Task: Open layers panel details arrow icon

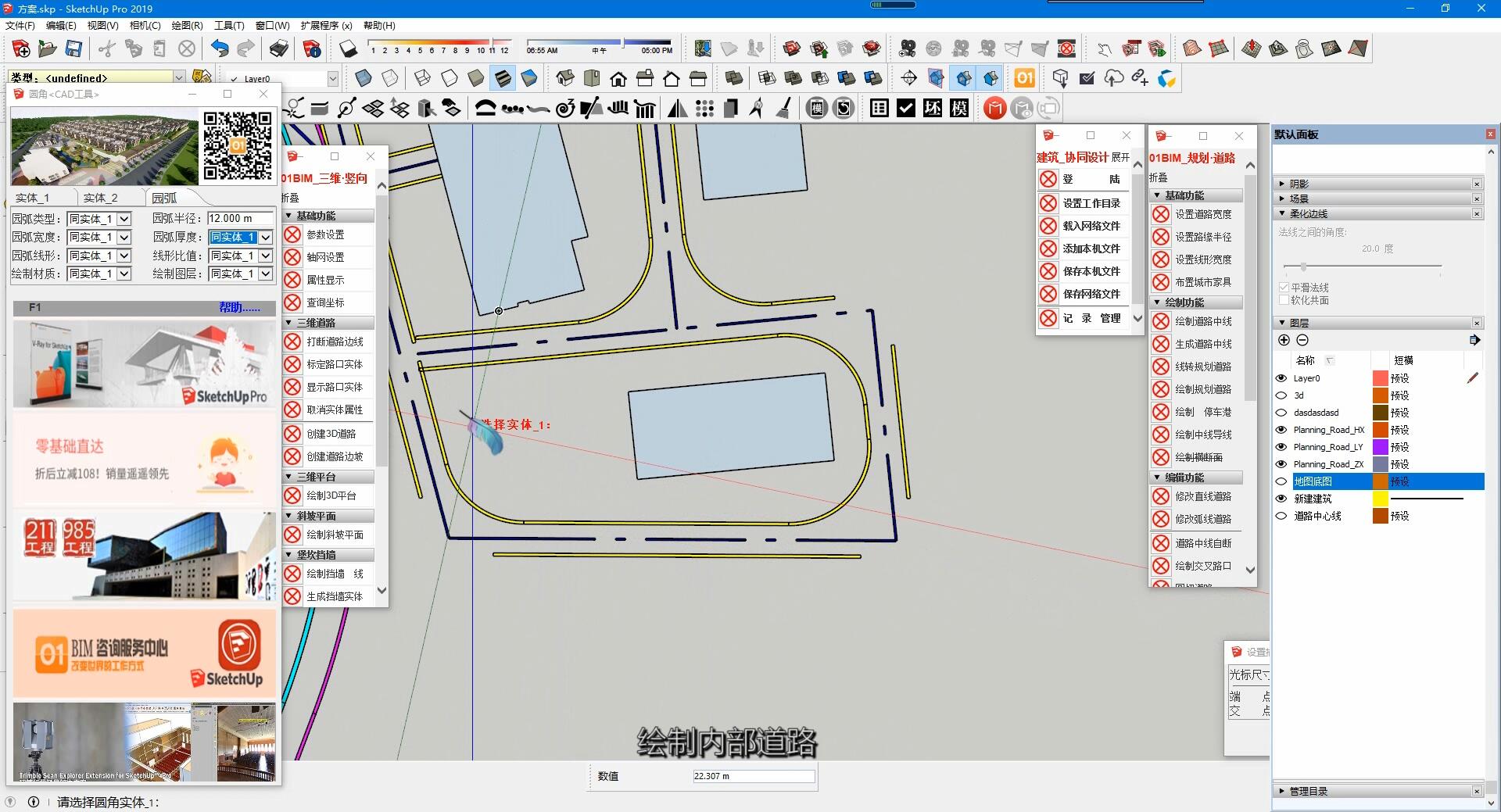Action: 1474,340
